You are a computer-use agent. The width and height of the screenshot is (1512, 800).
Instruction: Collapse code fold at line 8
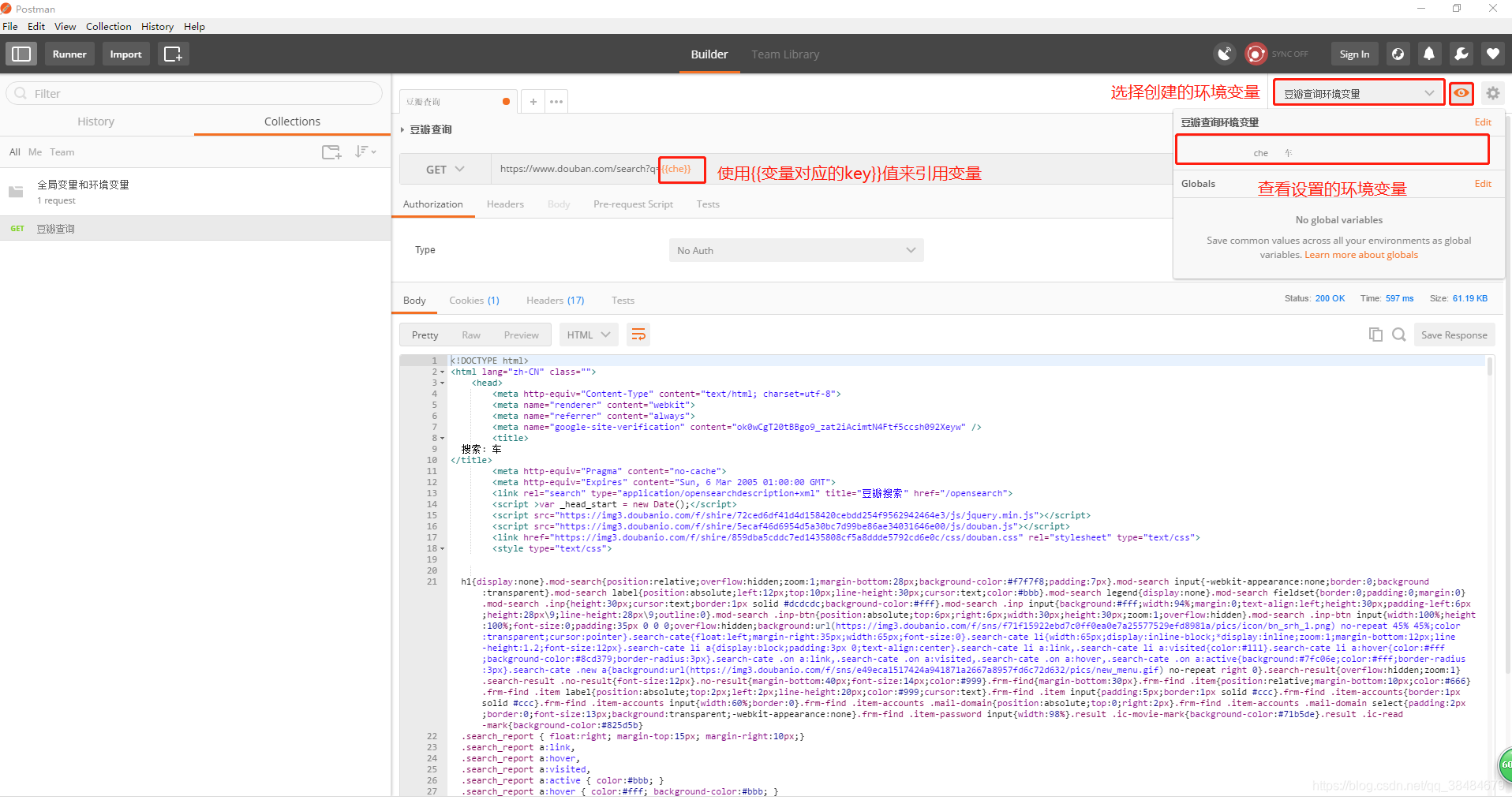click(x=443, y=438)
